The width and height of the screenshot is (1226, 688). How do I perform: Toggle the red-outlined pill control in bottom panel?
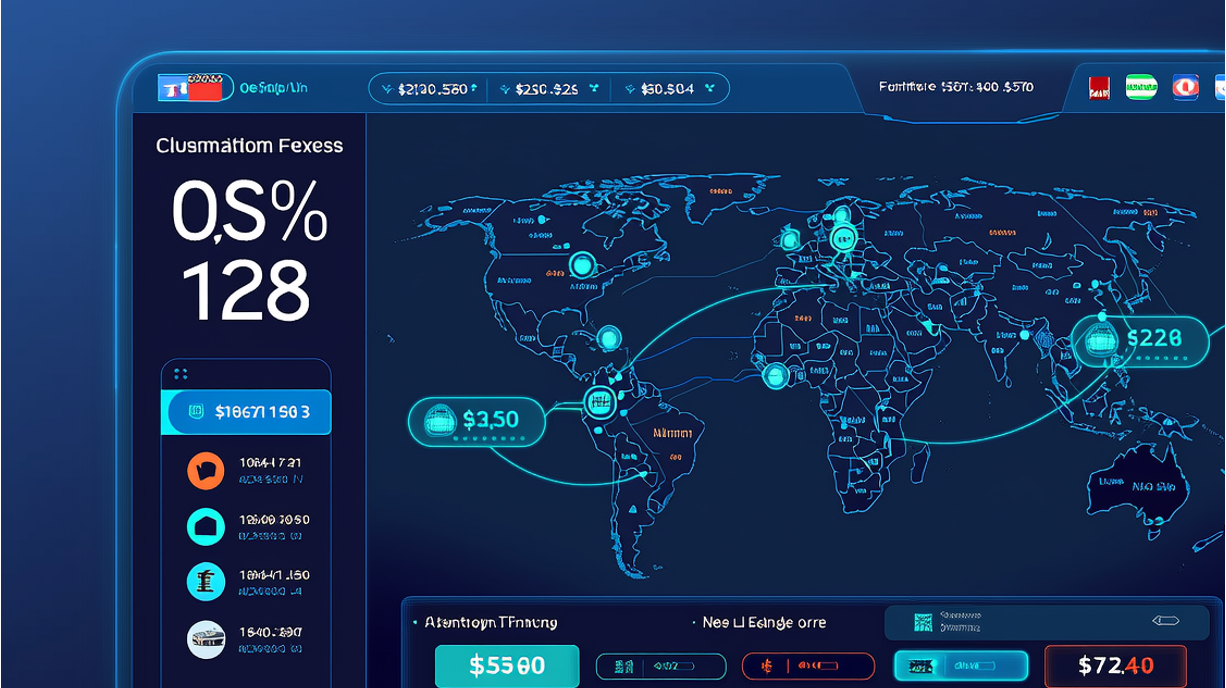coord(808,666)
